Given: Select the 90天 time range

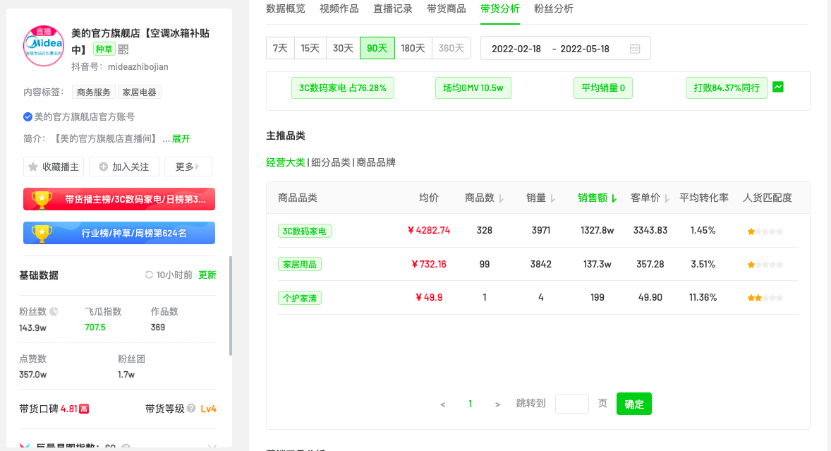Looking at the screenshot, I should click(x=377, y=48).
